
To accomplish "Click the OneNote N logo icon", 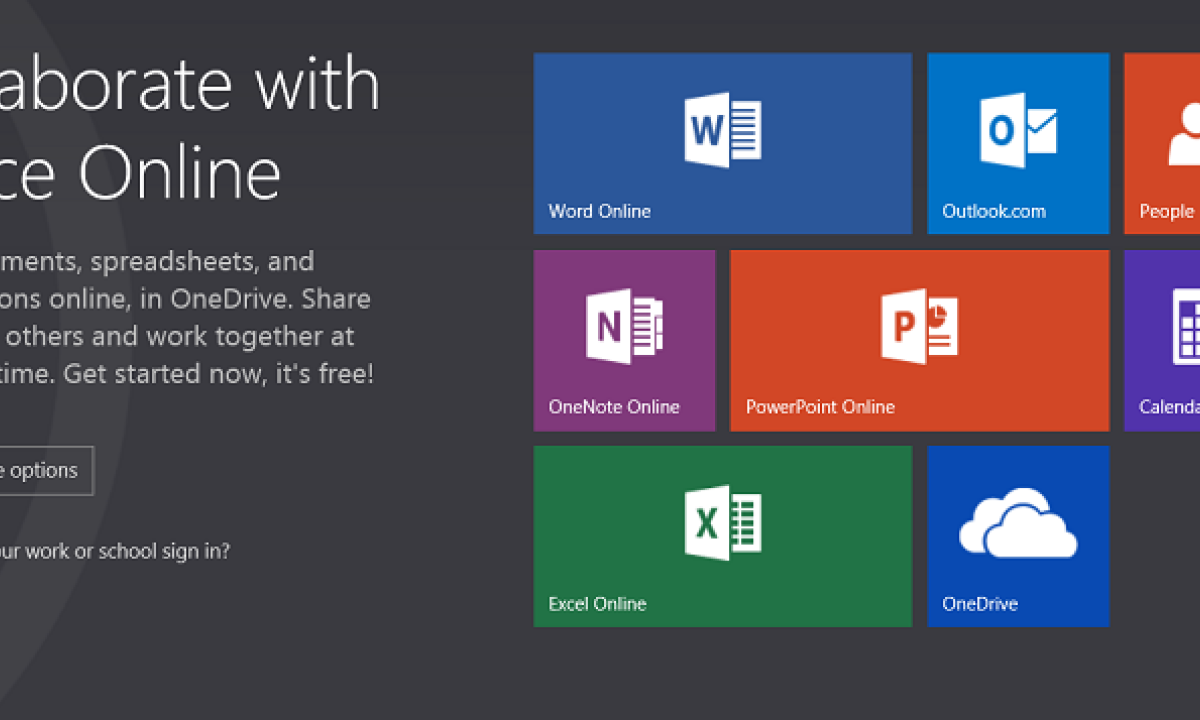I will click(624, 324).
